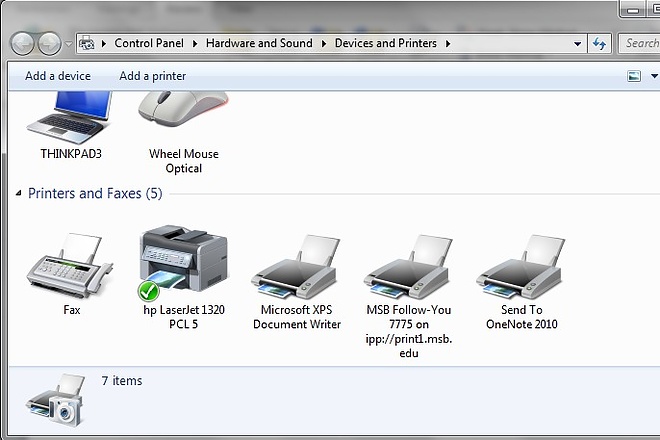Go to Hardware and Sound breadcrumb
Viewport: 660px width, 440px height.
259,43
